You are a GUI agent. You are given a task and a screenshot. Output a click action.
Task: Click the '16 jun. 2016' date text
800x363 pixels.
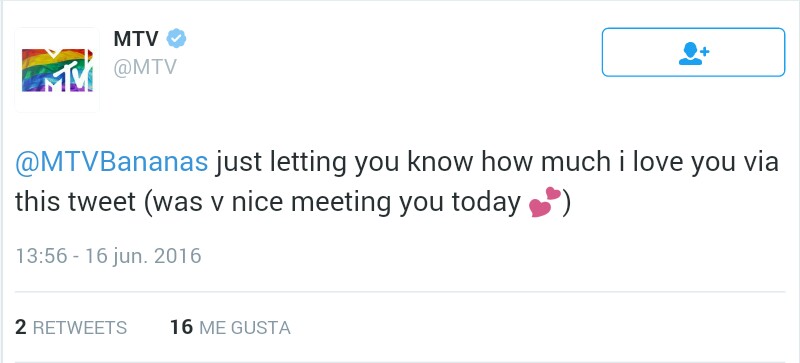(143, 256)
